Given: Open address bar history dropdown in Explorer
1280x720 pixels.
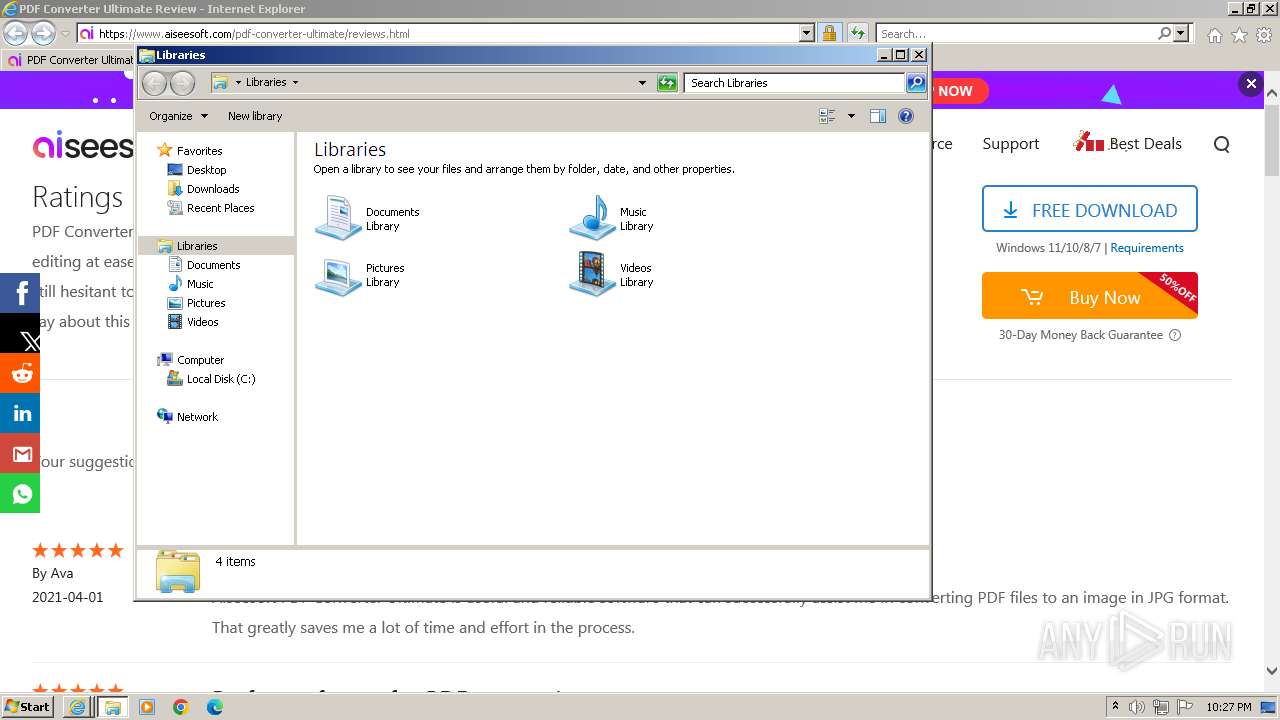Looking at the screenshot, I should point(642,83).
